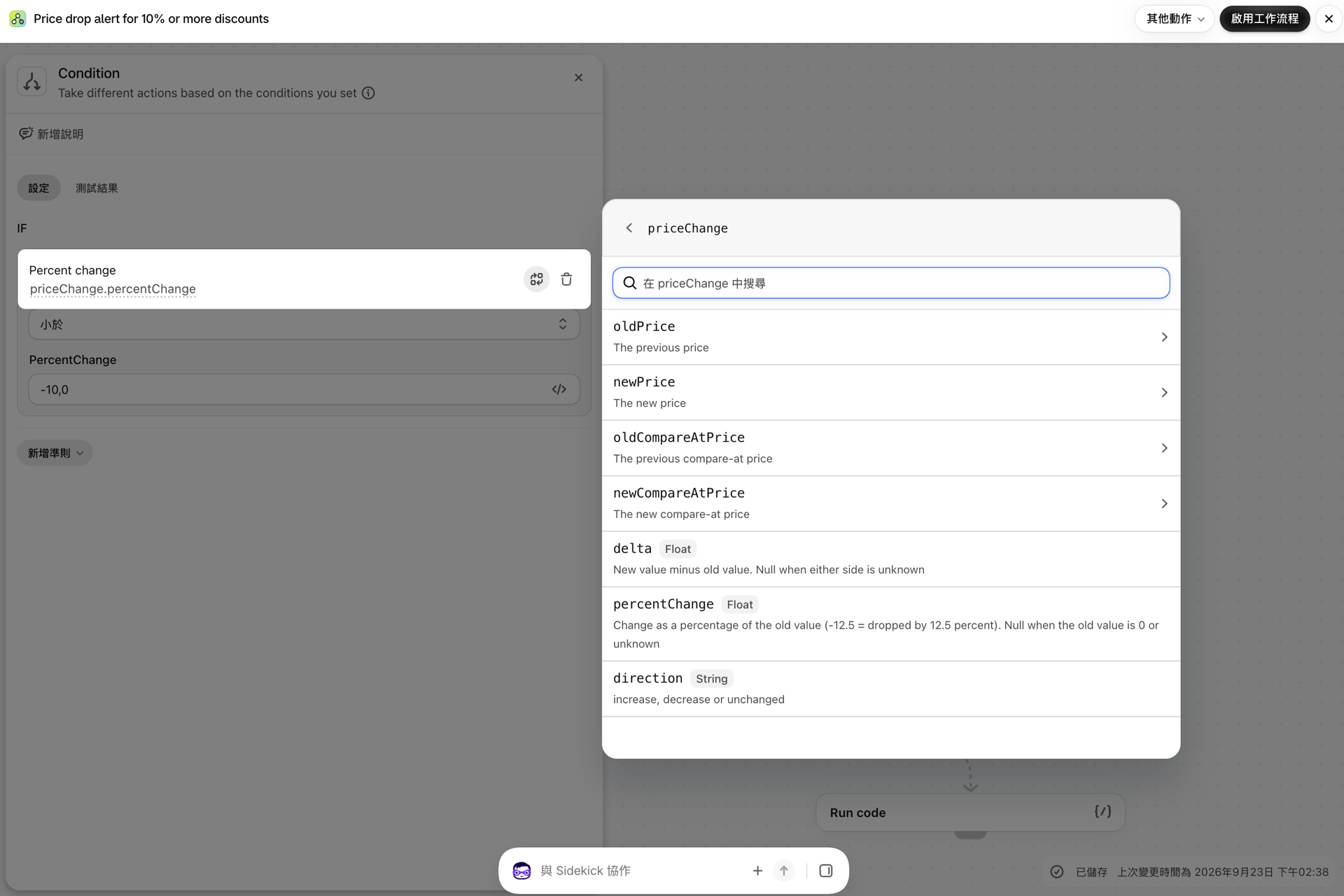Go back from priceChange list
Viewport: 1344px width, 896px height.
tap(629, 228)
